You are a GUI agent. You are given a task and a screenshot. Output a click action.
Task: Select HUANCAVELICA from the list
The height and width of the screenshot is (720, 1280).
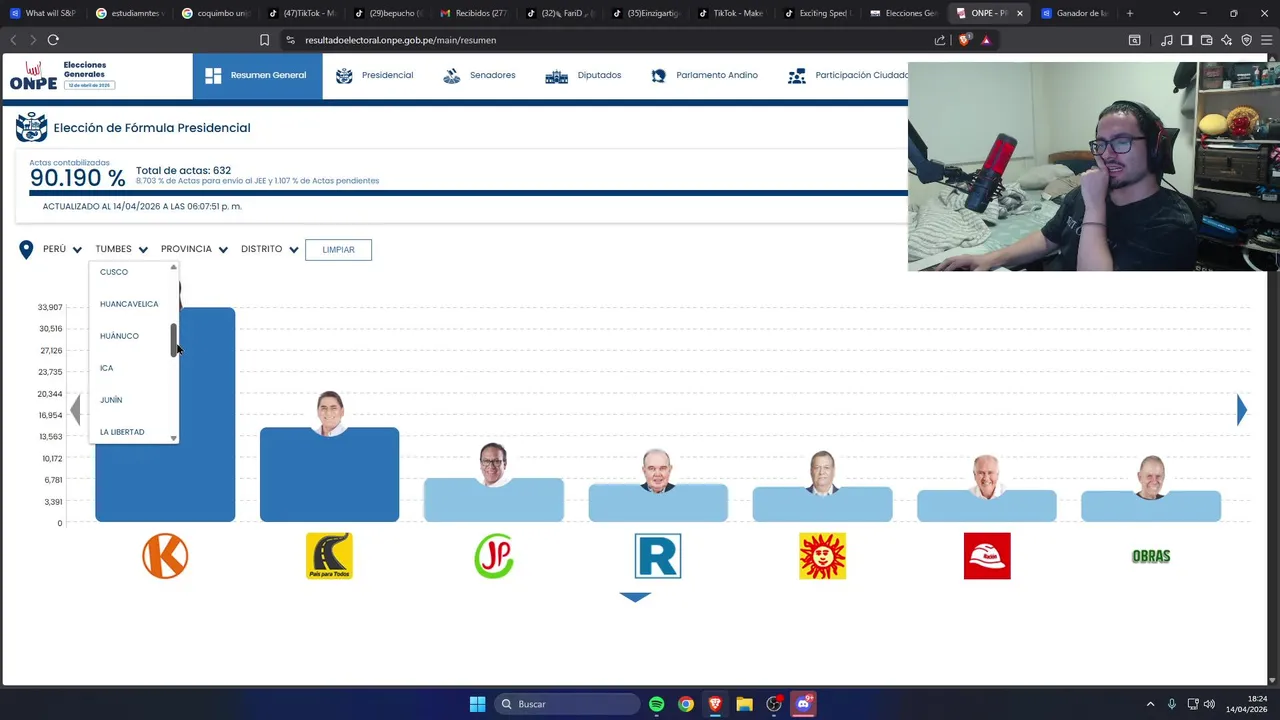click(129, 304)
